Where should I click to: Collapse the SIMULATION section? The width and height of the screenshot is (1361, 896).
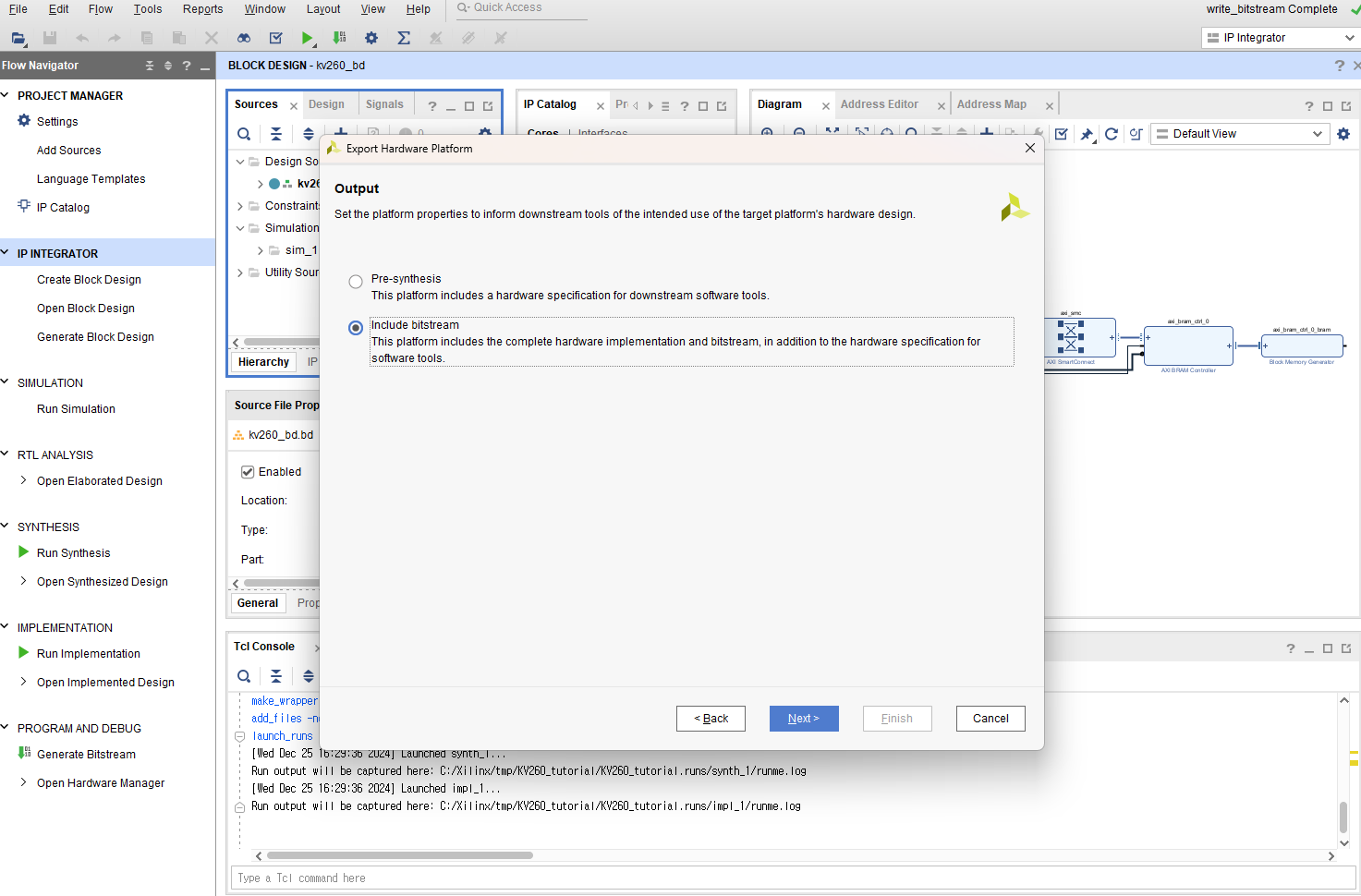coord(6,382)
